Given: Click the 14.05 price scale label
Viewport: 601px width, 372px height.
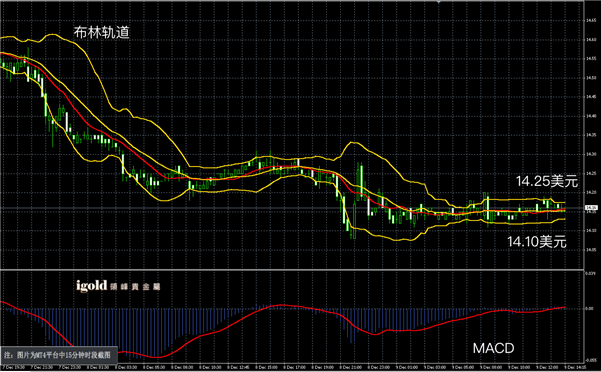Looking at the screenshot, I should point(591,250).
